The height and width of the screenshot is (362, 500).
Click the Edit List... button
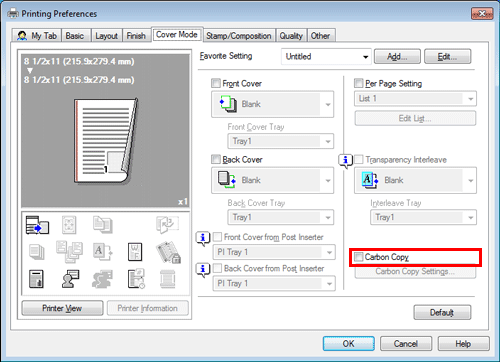[x=415, y=118]
